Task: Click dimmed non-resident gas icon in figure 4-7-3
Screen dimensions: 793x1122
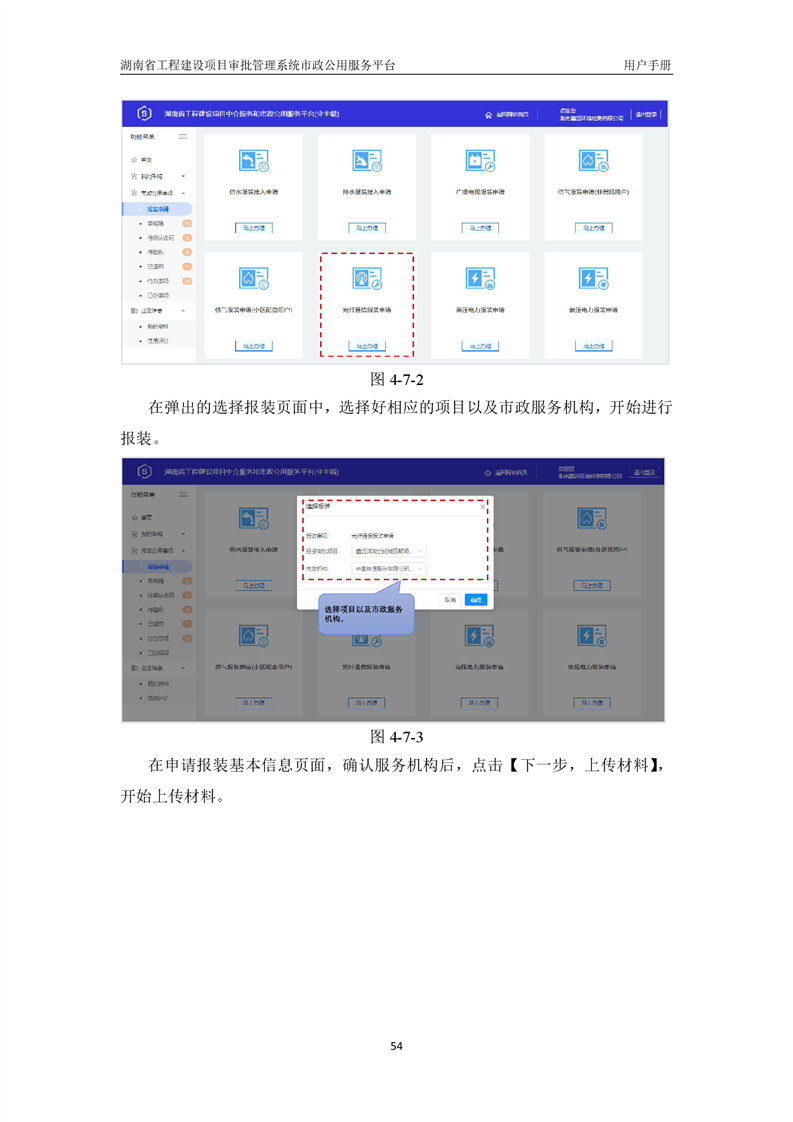Action: click(x=593, y=518)
